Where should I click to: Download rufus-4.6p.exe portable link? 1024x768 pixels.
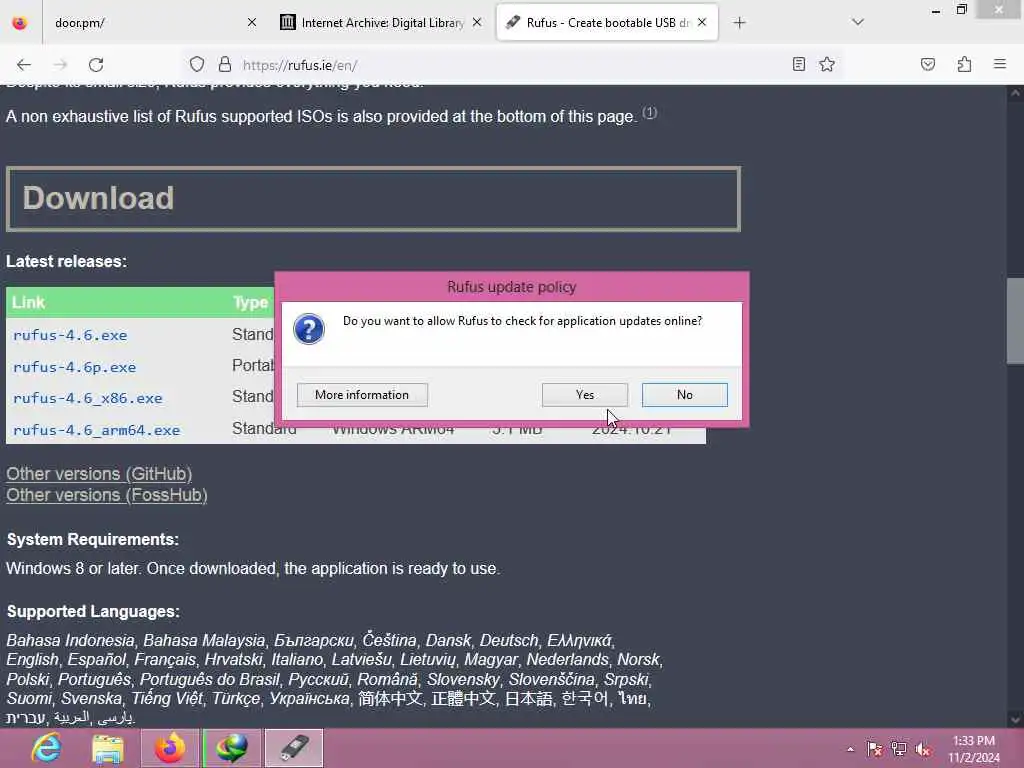(74, 367)
